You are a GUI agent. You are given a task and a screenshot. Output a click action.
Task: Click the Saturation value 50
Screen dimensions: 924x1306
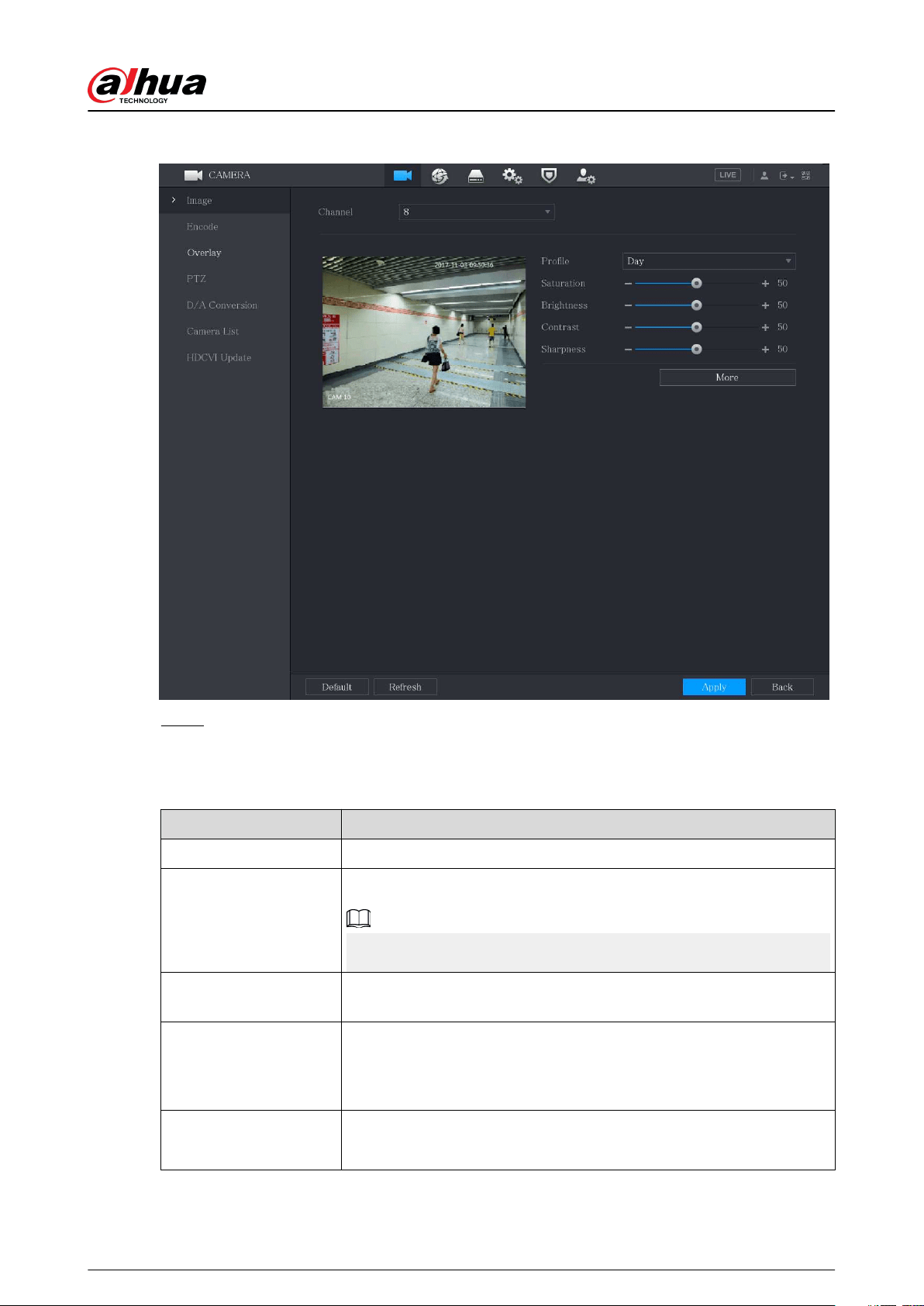coord(782,284)
